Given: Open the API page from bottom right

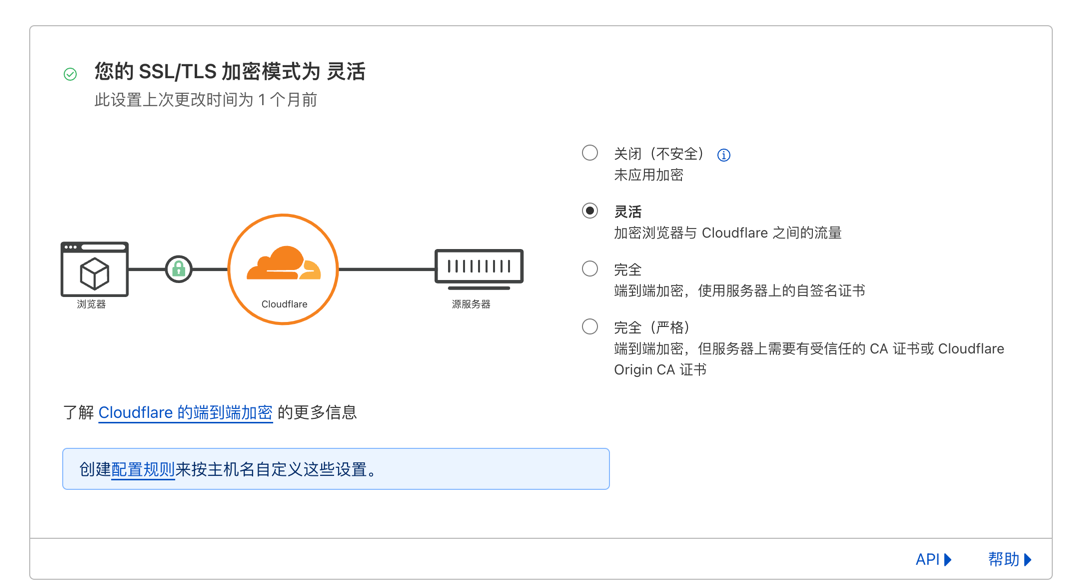Looking at the screenshot, I should coord(927,559).
